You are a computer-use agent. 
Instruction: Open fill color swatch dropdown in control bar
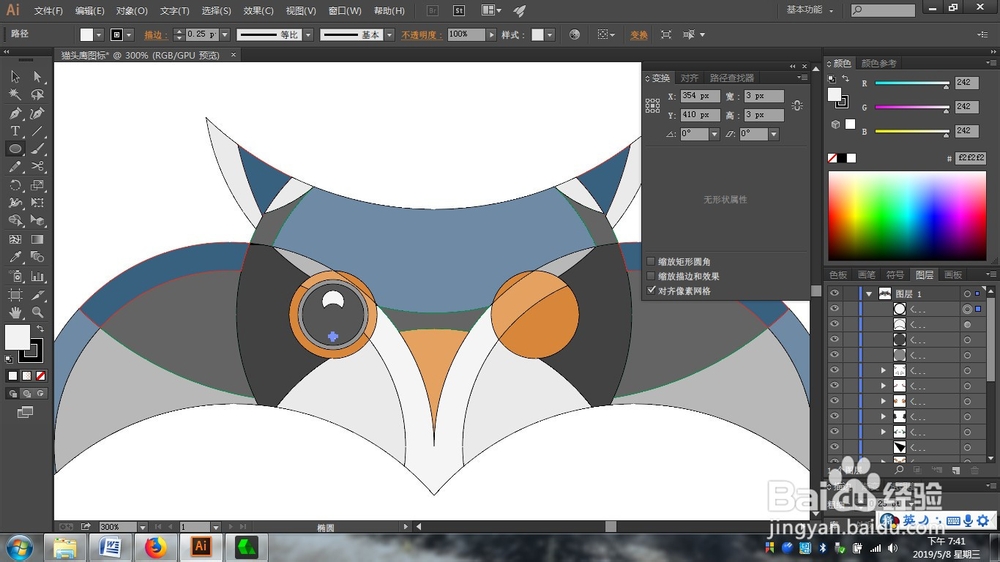click(x=99, y=34)
